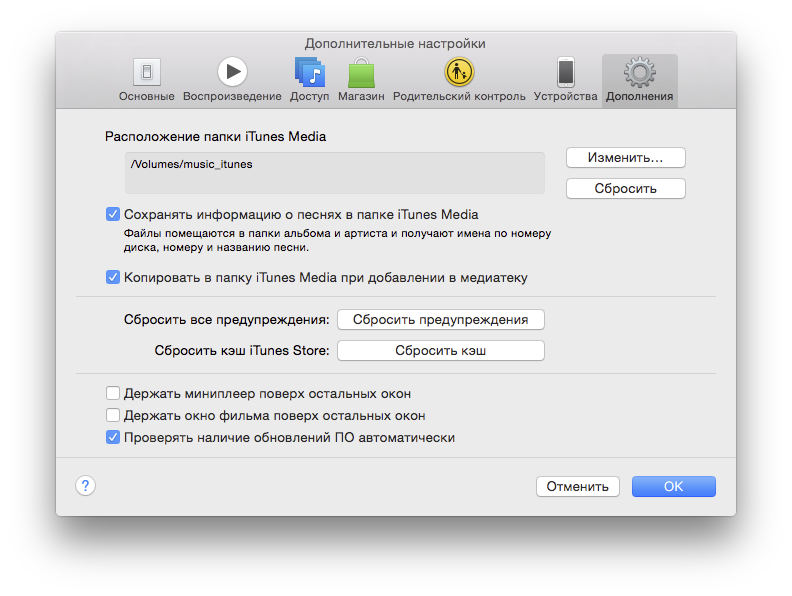Click the Сбросить все предупреждения label
The image size is (792, 596).
coord(226,320)
